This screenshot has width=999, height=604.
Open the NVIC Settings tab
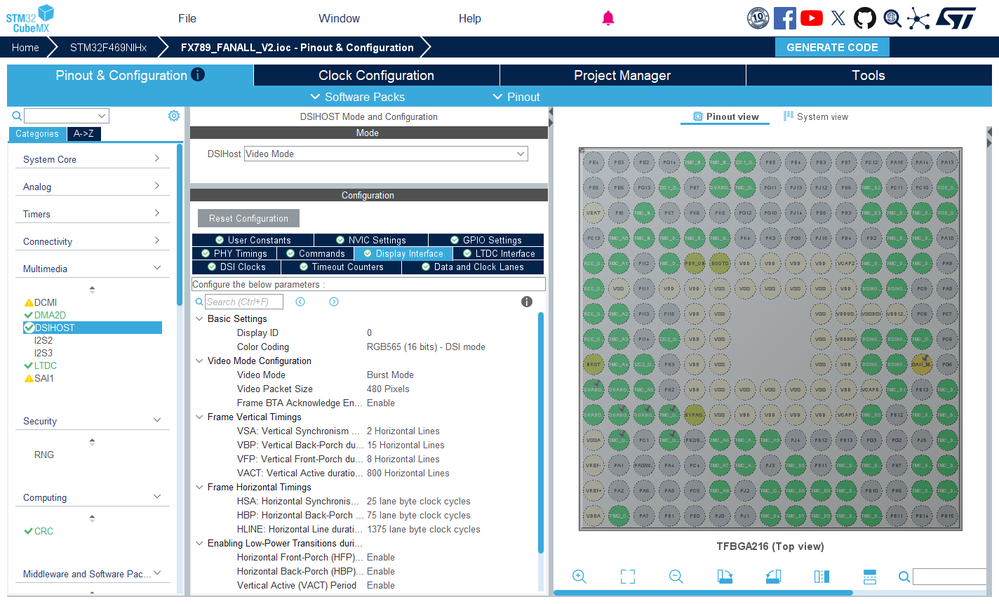371,240
